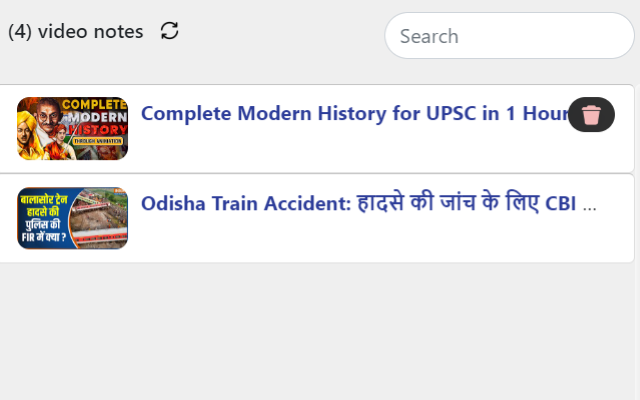
Task: Open the Odisha Train Accident thumbnail
Action: tap(72, 218)
